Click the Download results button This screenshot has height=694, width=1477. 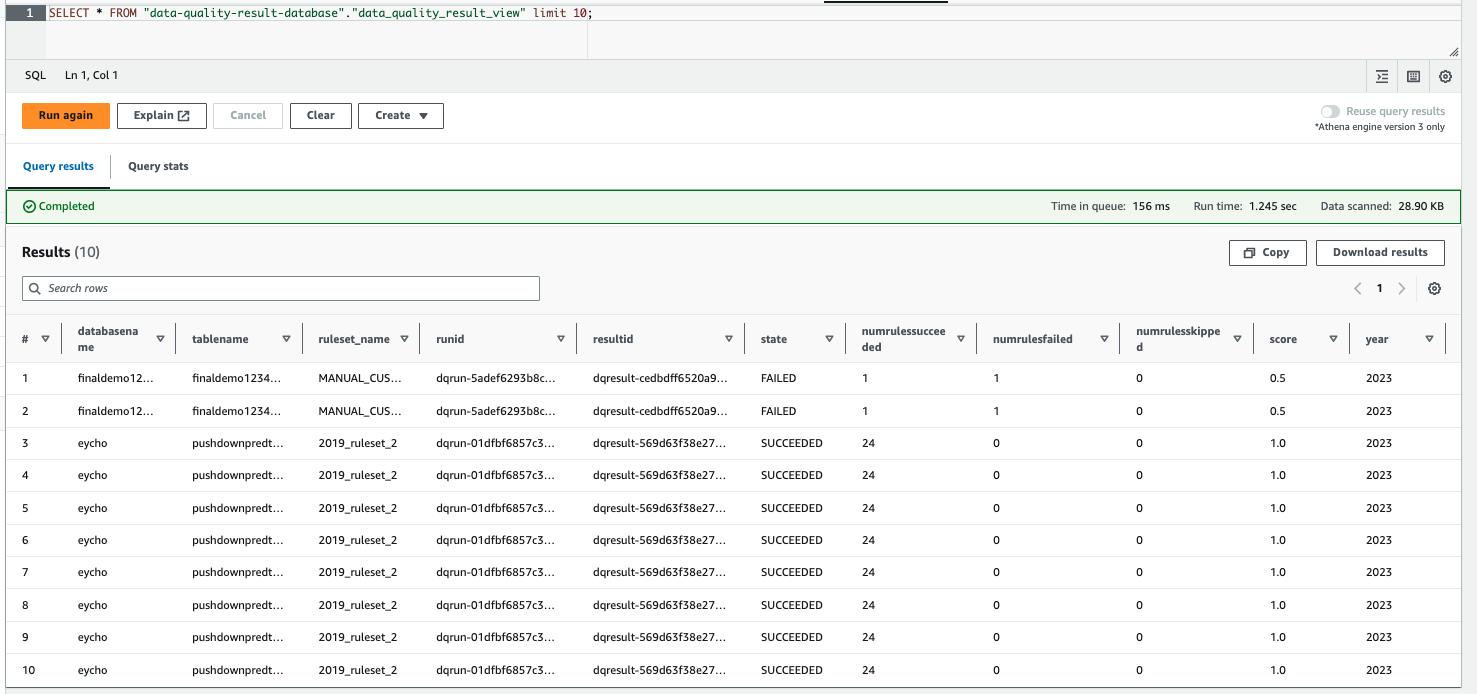(1380, 253)
